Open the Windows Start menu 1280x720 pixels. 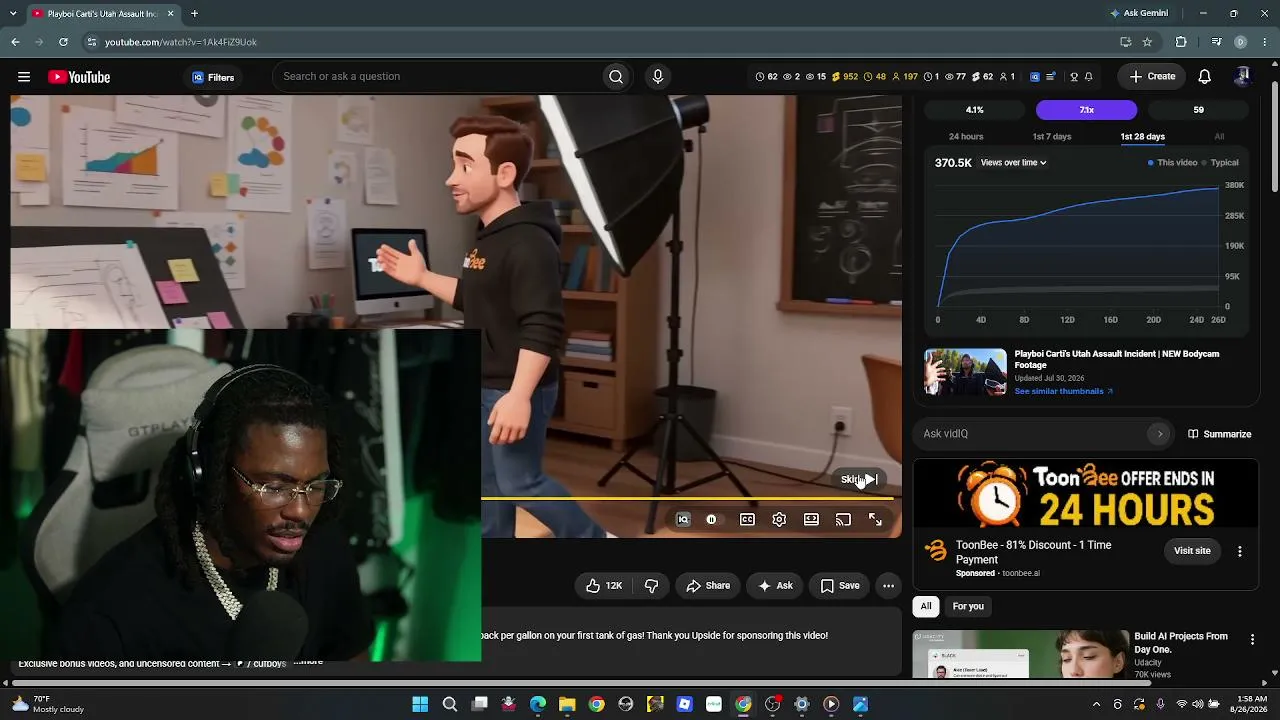pyautogui.click(x=420, y=704)
